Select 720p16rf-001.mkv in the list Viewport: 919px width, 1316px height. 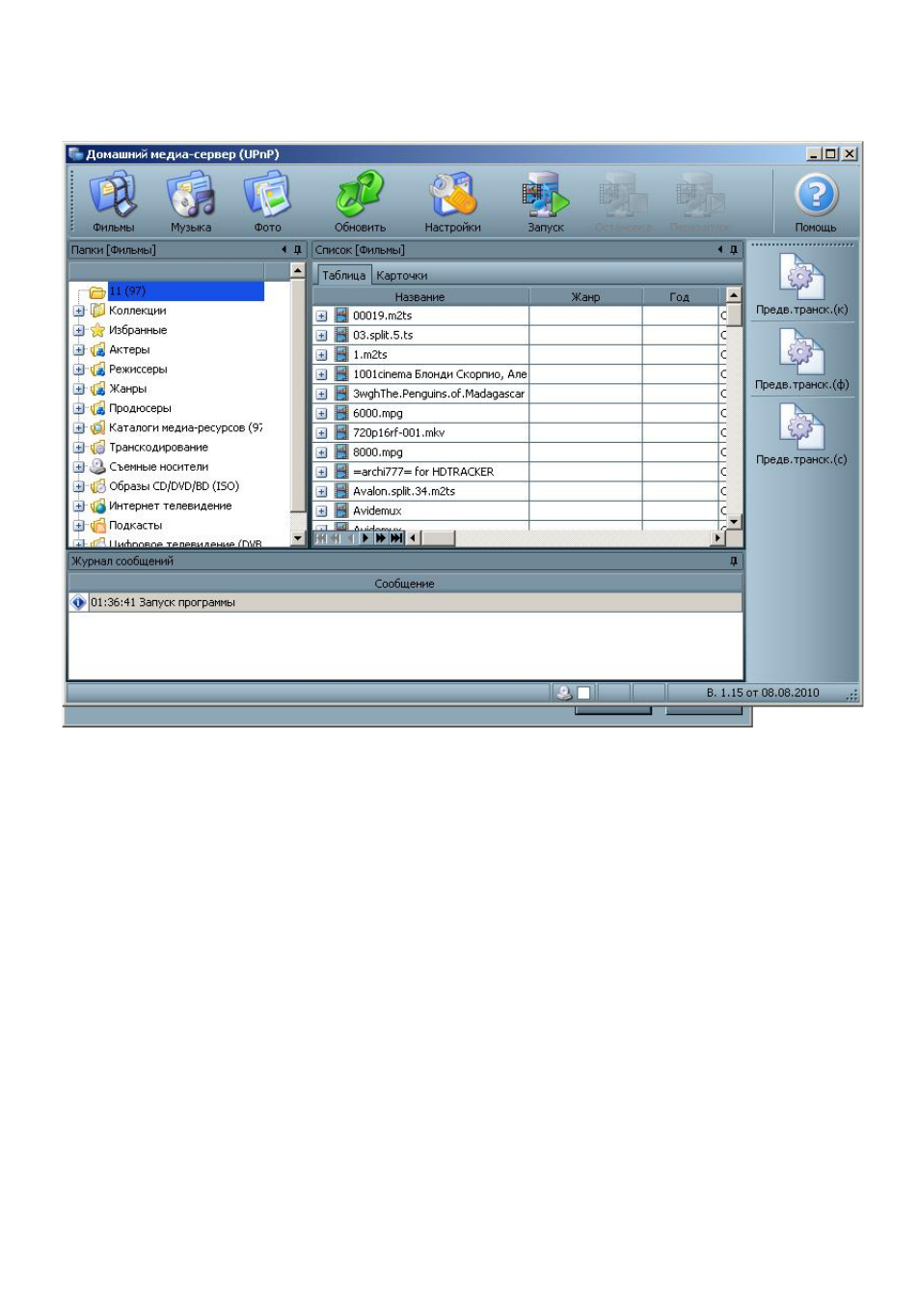coord(398,432)
